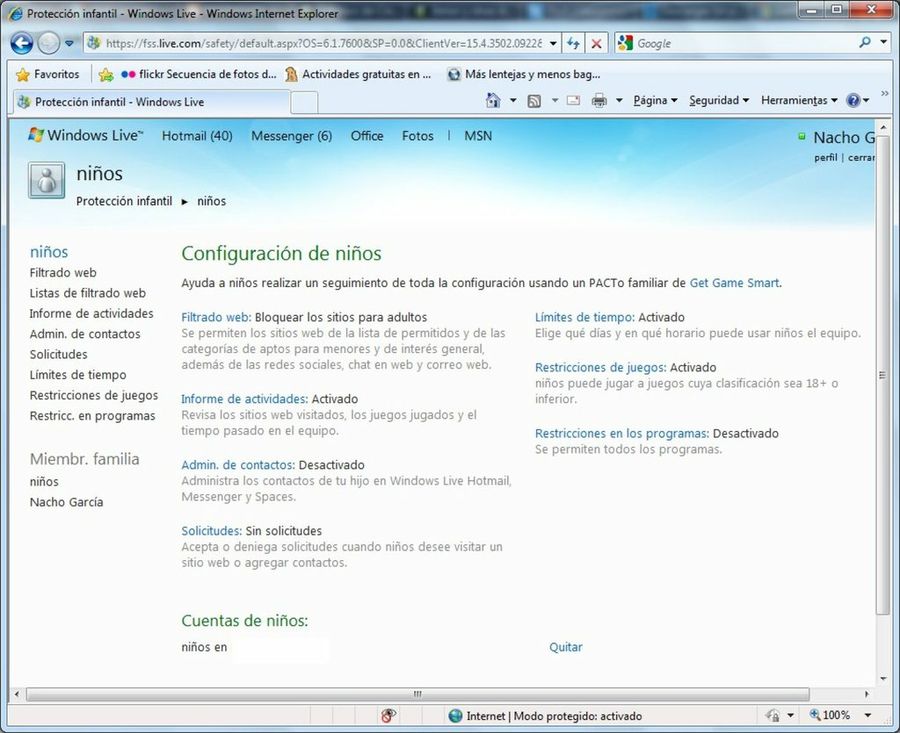Switch to the Protección infantil tab
This screenshot has height=733, width=900.
click(x=110, y=102)
